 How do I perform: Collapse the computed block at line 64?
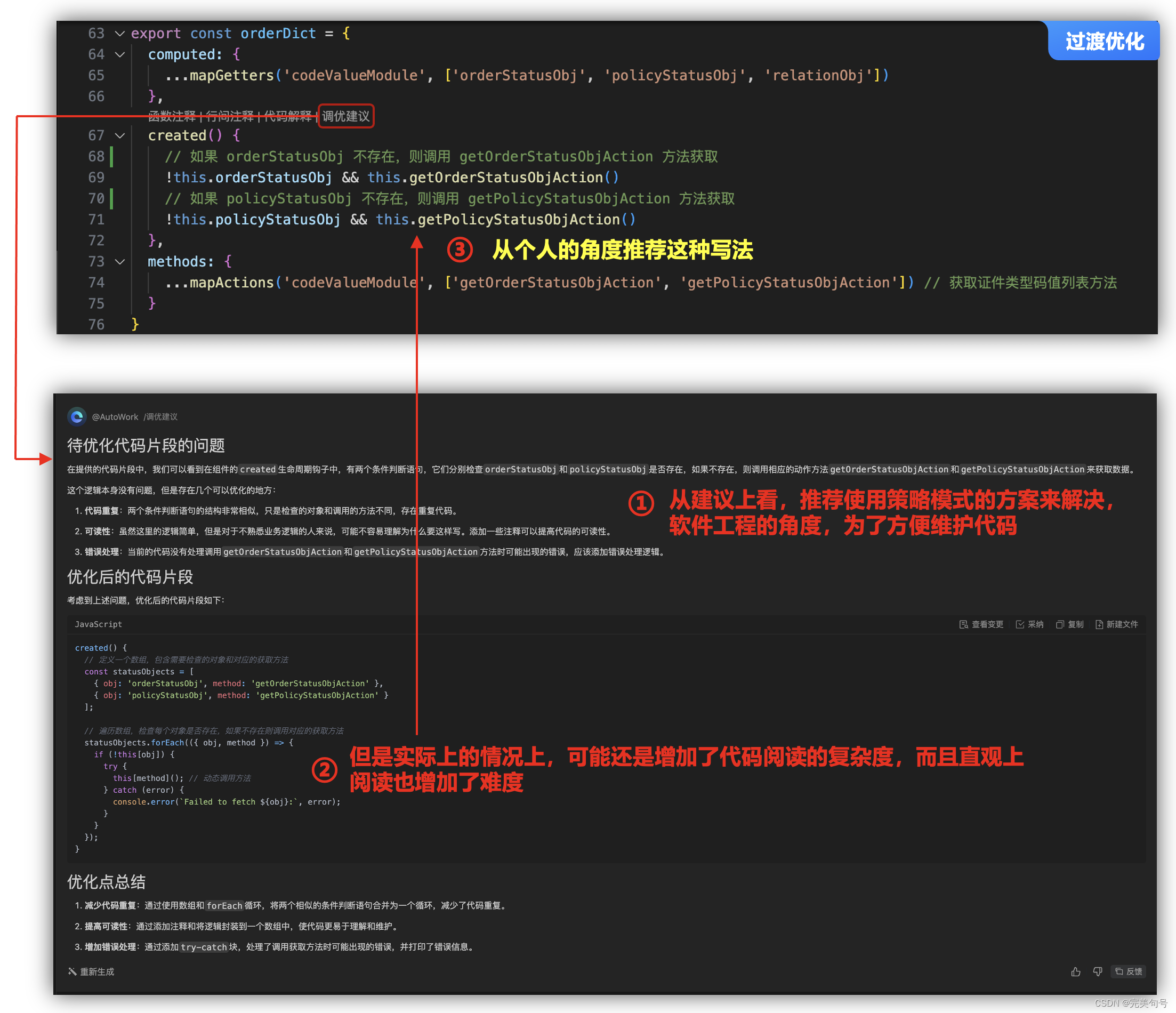click(120, 54)
